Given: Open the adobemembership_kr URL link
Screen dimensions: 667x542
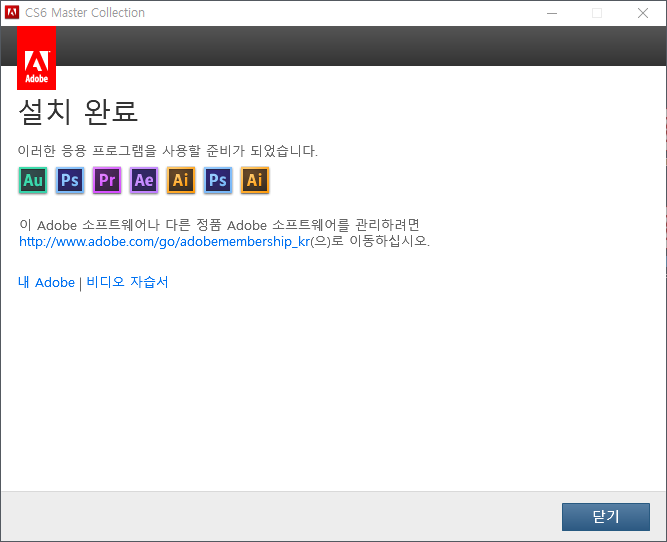Looking at the screenshot, I should (165, 242).
